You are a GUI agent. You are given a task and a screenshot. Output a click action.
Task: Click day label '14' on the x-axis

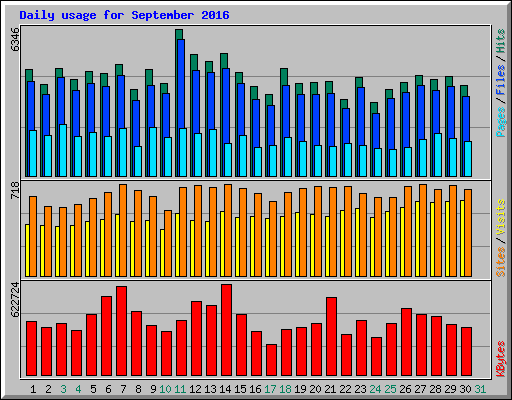(225, 389)
